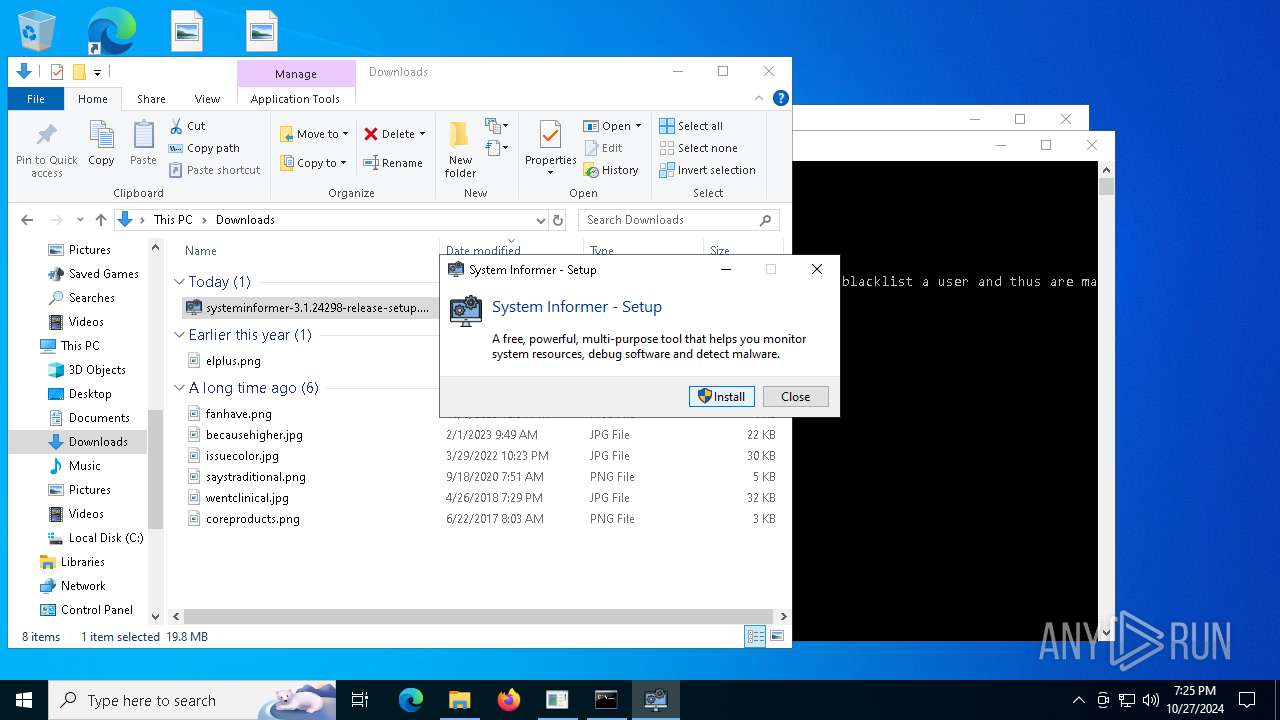Switch to the Home ribbon tab

coord(93,99)
